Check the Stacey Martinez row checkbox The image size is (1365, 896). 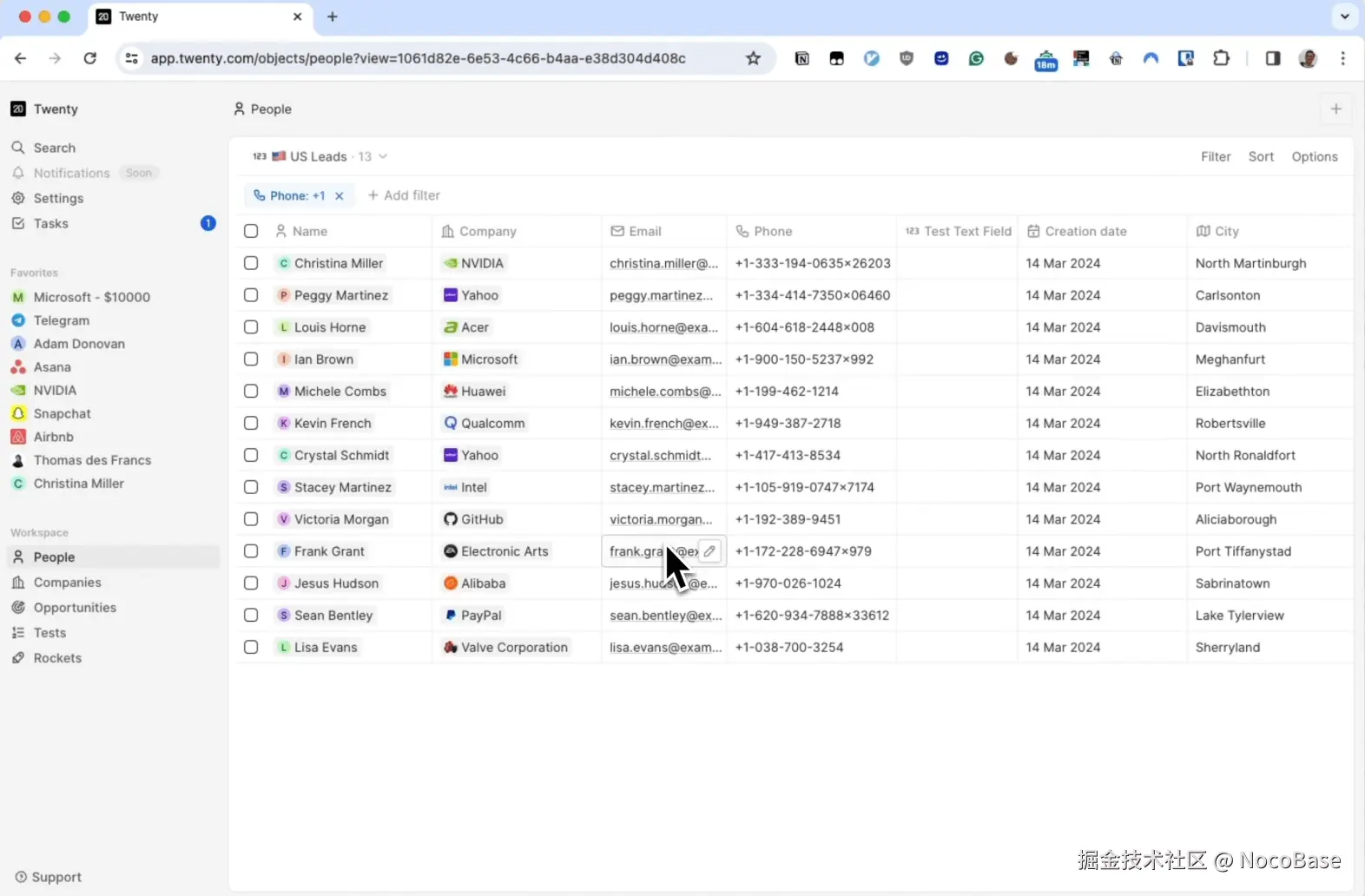click(251, 487)
